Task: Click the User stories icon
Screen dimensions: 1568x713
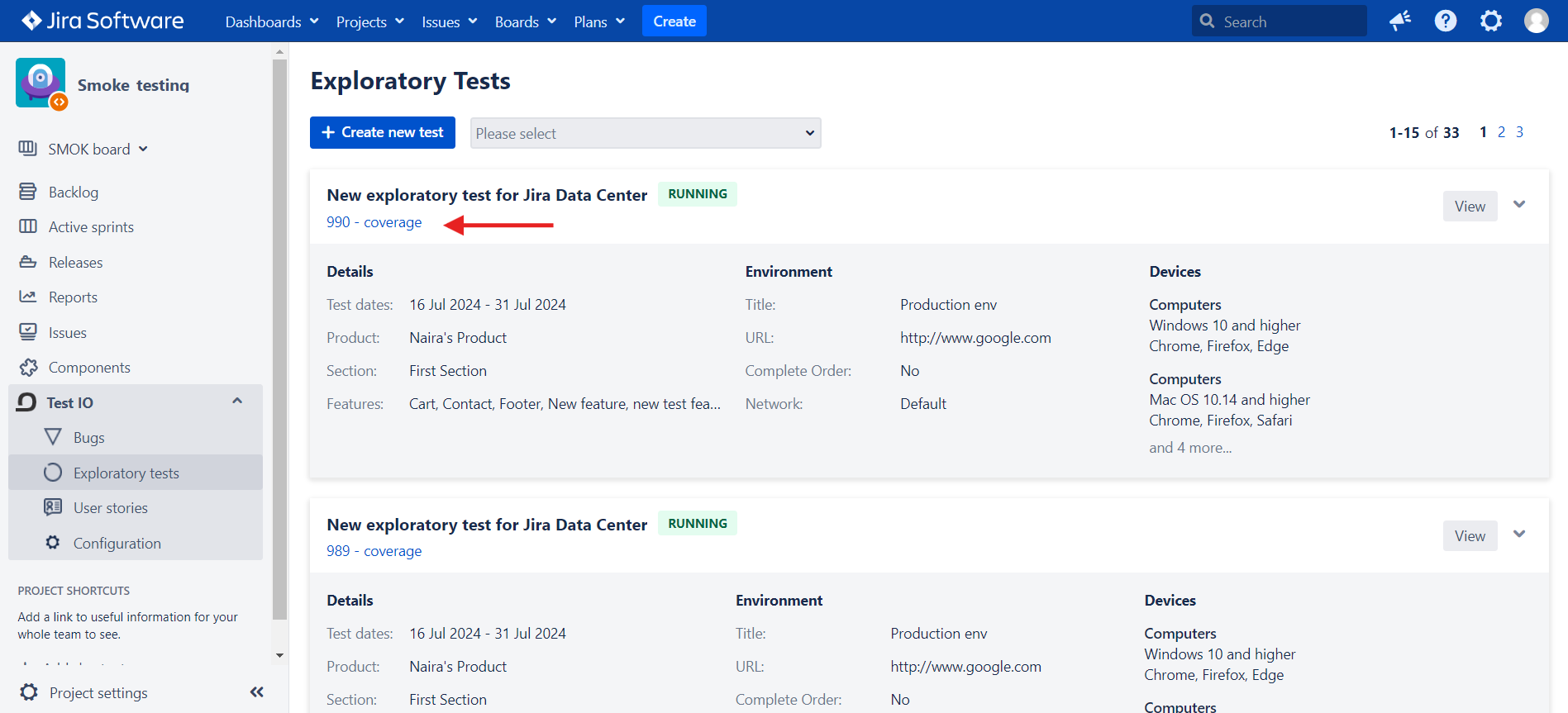Action: click(53, 507)
